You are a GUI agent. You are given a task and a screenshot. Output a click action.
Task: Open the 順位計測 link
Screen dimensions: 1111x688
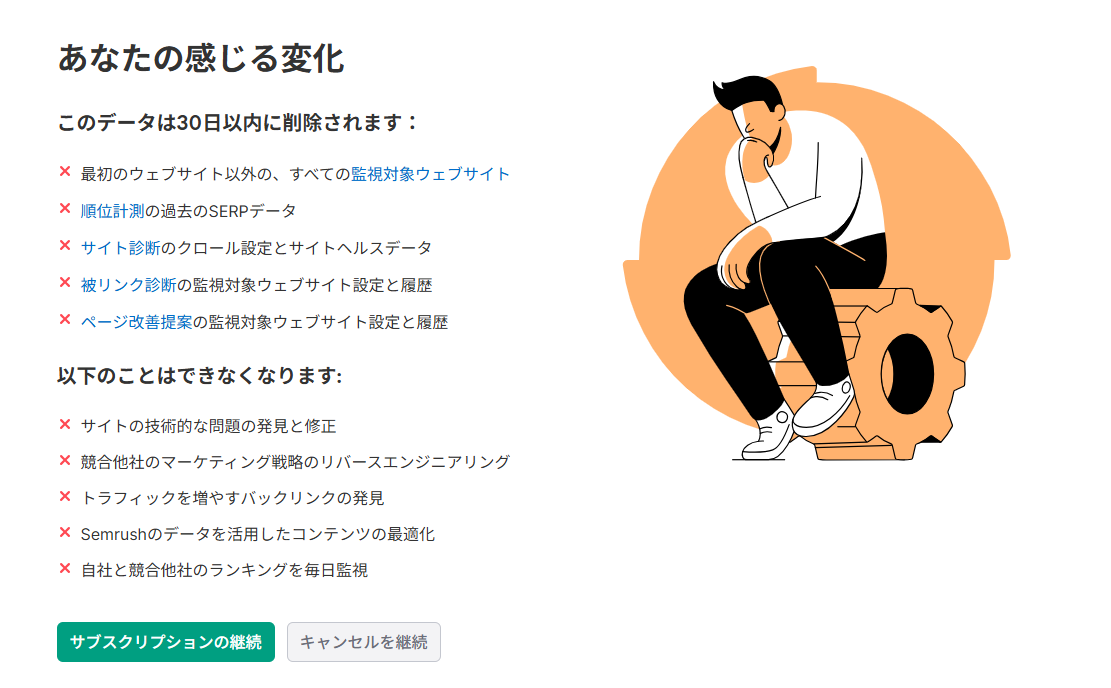tap(112, 211)
